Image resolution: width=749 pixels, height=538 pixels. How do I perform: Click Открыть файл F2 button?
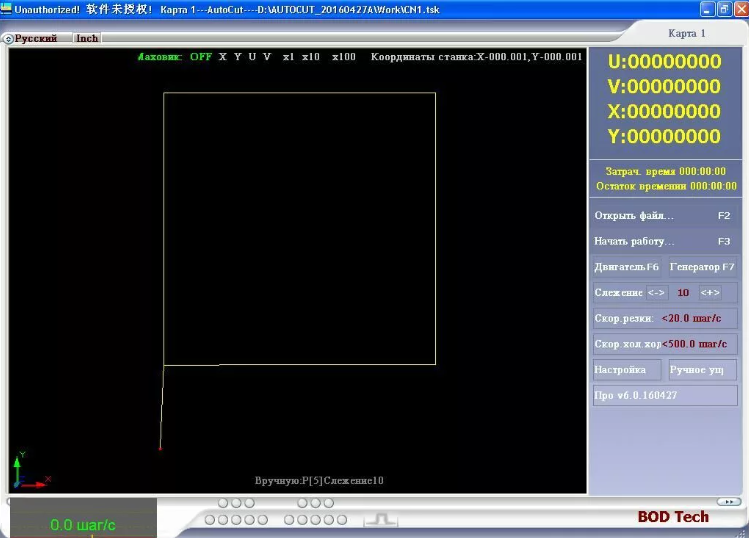664,215
